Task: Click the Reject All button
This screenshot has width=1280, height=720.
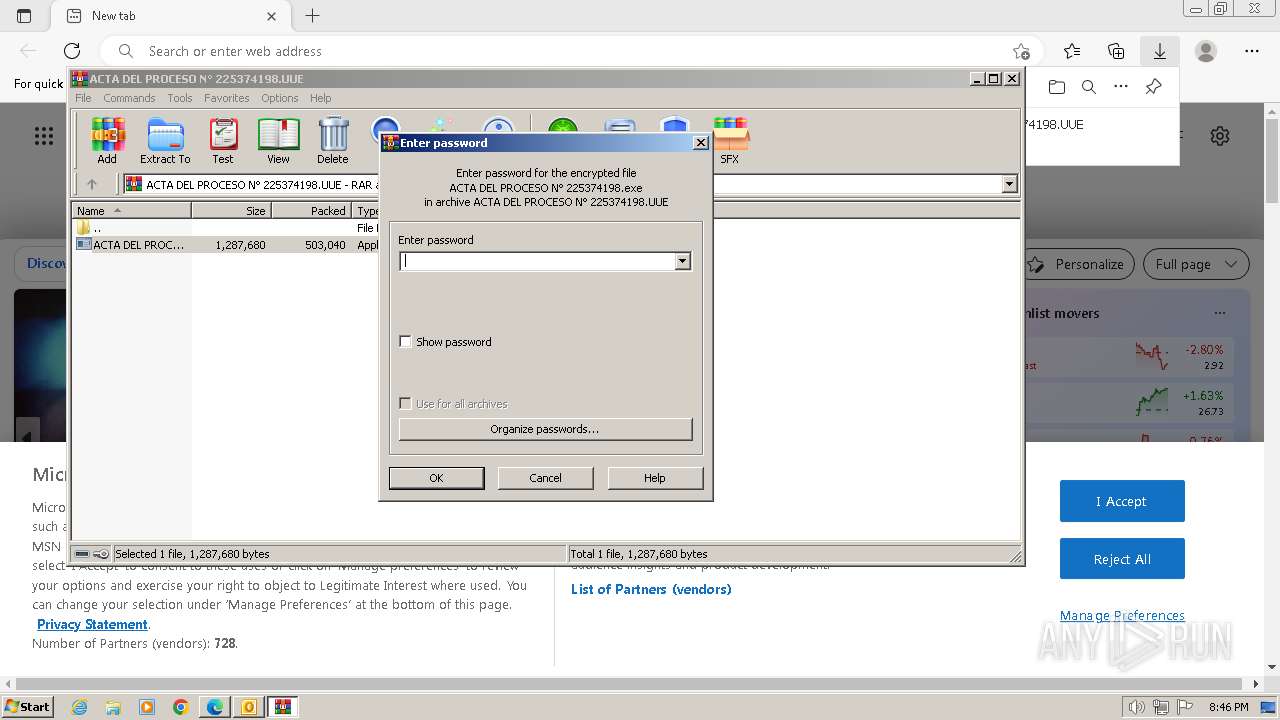Action: tap(1122, 559)
